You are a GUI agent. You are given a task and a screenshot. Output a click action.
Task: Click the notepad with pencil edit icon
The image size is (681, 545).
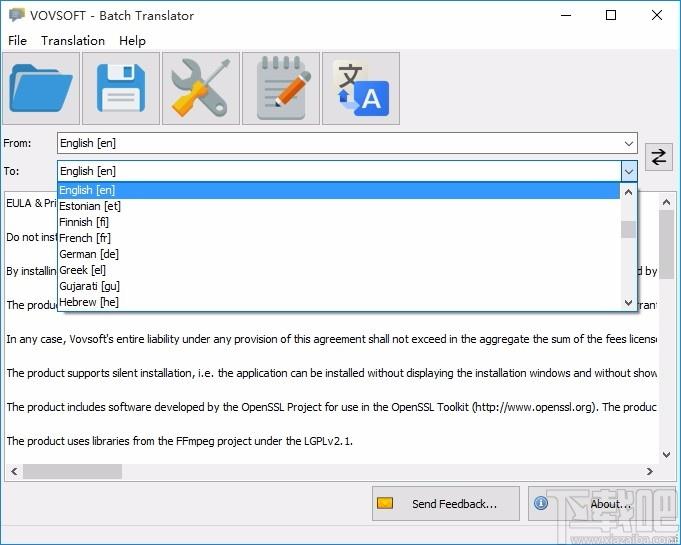pyautogui.click(x=281, y=89)
